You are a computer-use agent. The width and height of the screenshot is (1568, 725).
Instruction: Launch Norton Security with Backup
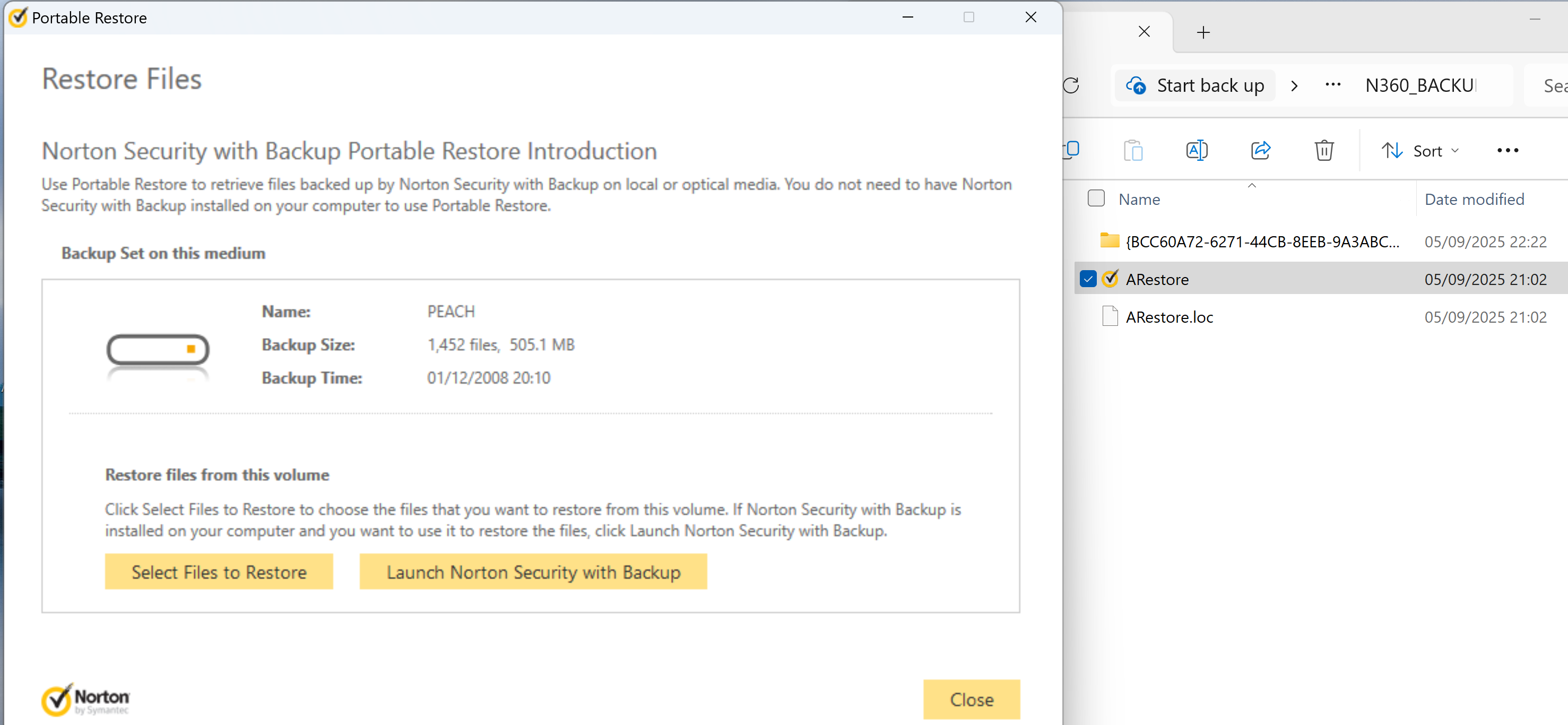(x=533, y=572)
